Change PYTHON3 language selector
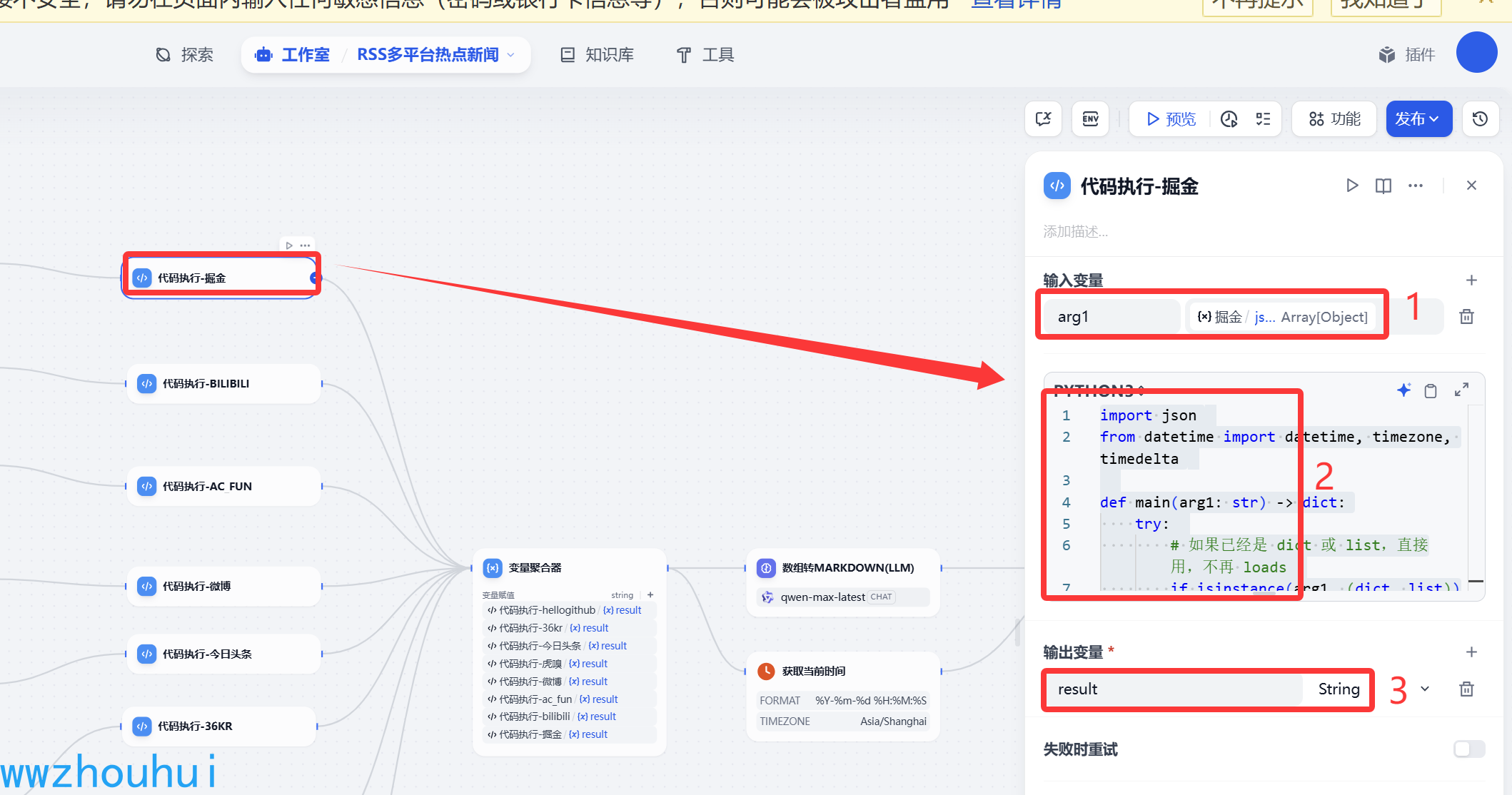Image resolution: width=1512 pixels, height=795 pixels. pos(1099,390)
